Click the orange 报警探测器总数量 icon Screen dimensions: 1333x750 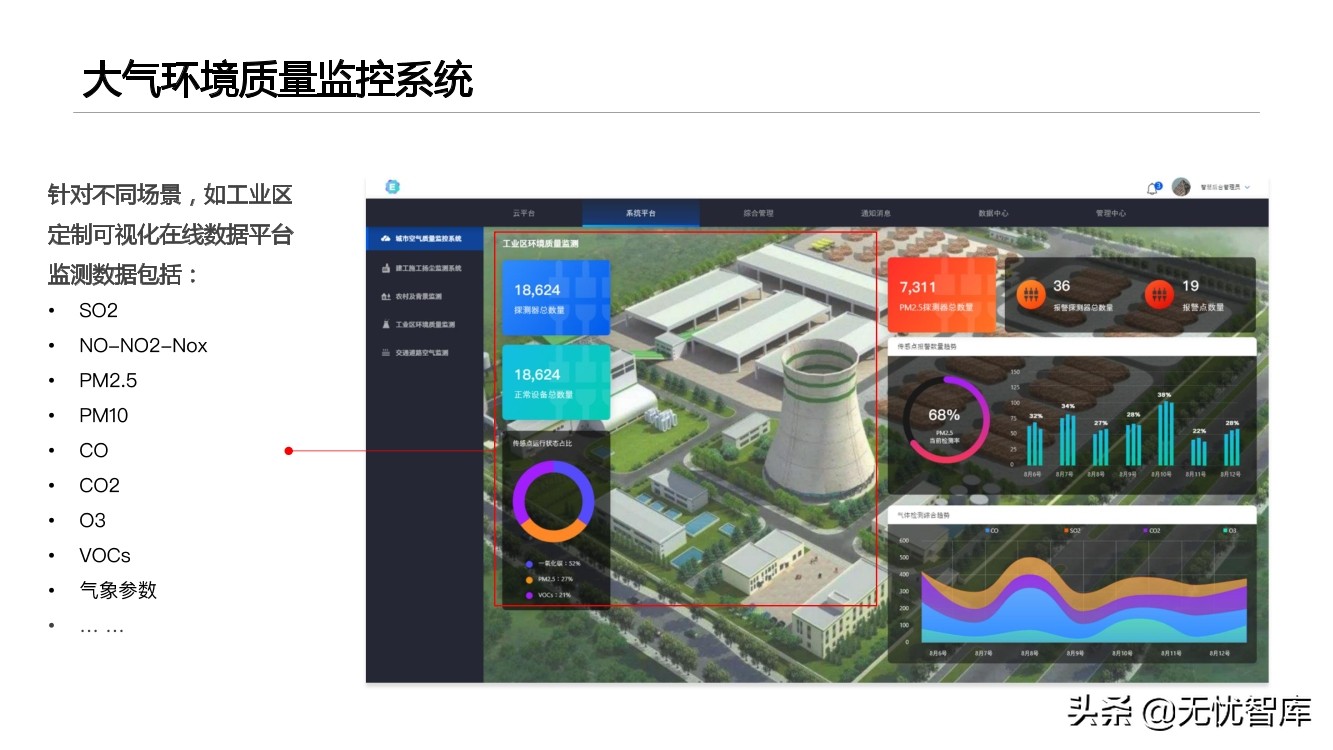click(x=1029, y=294)
